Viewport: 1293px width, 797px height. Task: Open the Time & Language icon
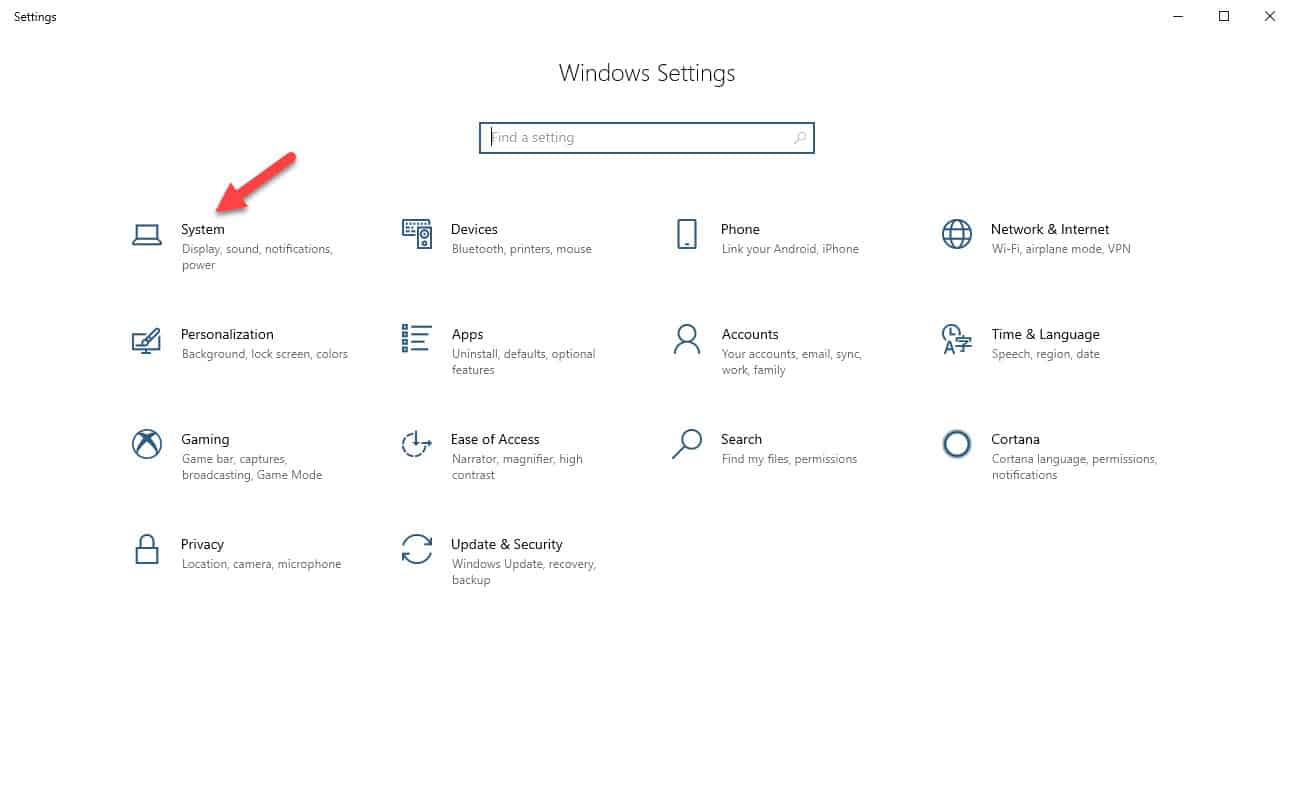click(x=957, y=339)
